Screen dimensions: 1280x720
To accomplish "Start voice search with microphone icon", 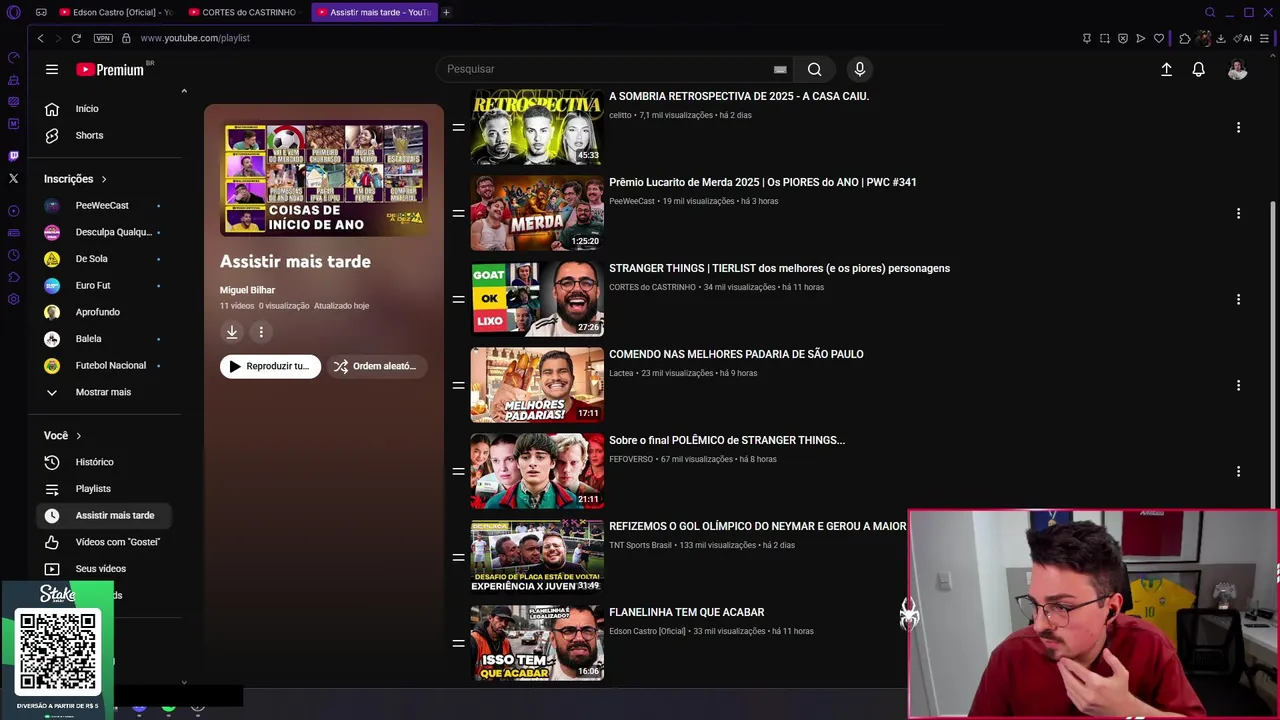I will coord(859,69).
